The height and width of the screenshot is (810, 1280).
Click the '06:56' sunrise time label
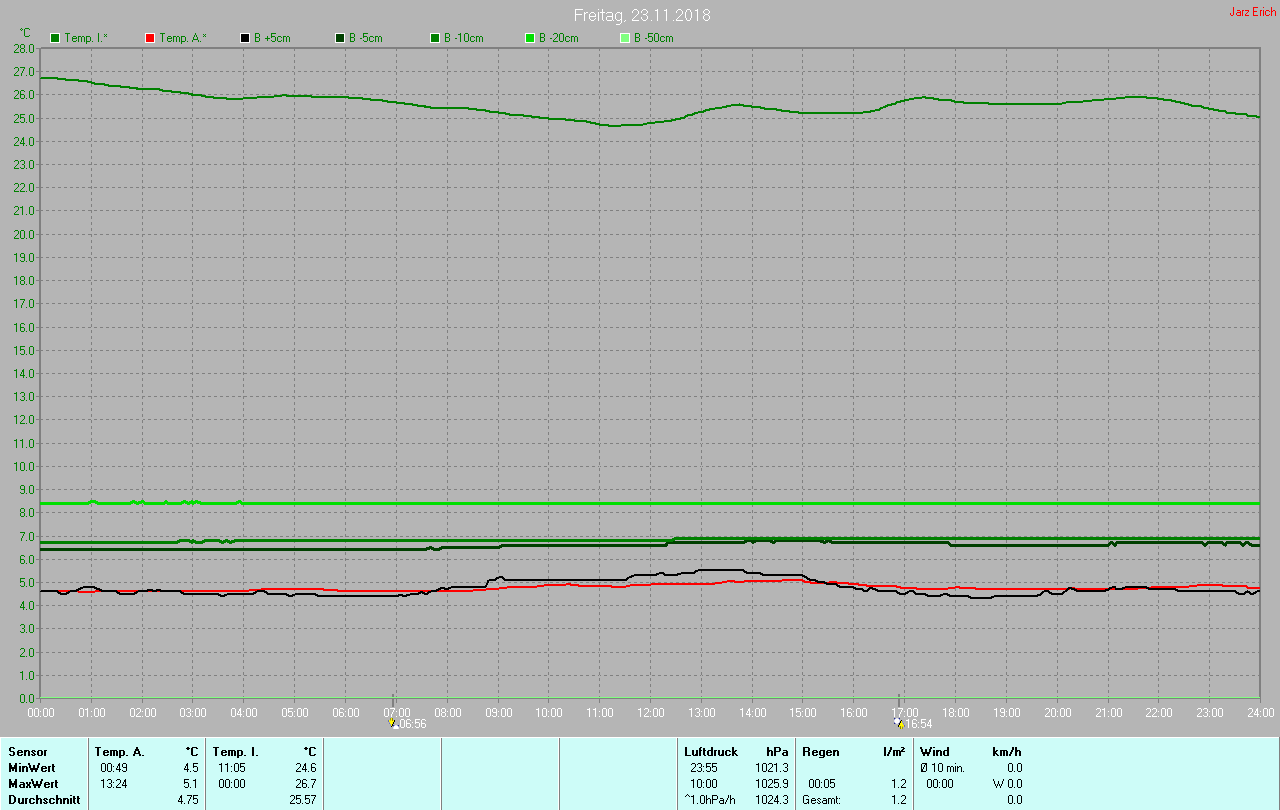[x=413, y=723]
